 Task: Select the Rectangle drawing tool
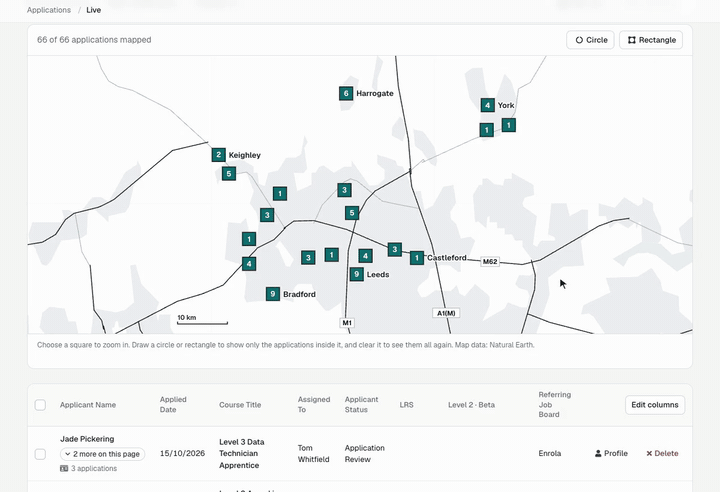pyautogui.click(x=651, y=40)
